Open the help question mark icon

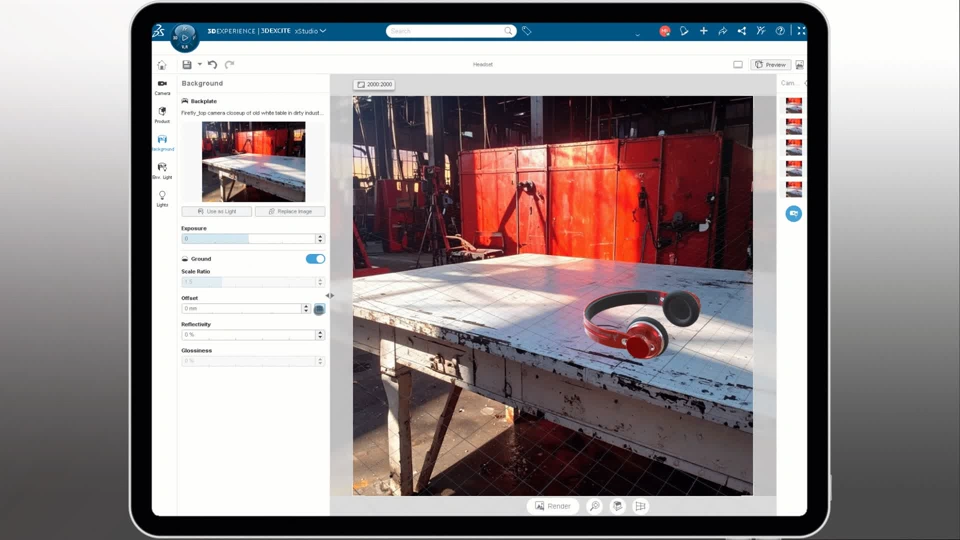pos(780,31)
